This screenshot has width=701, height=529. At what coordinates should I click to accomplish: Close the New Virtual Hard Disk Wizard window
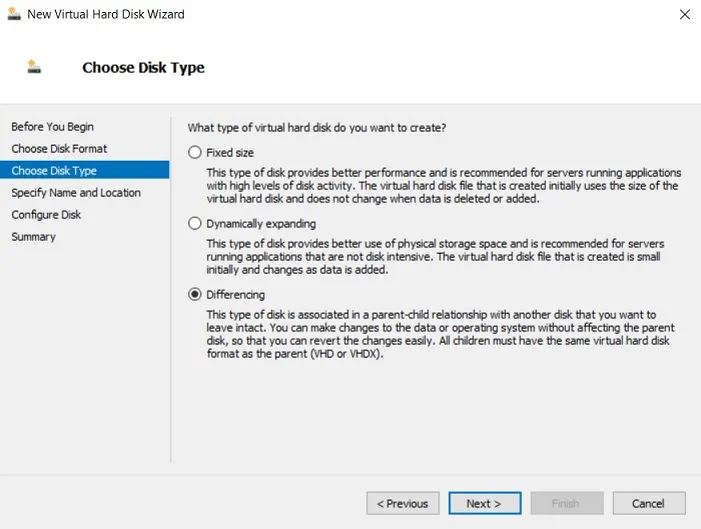(684, 15)
